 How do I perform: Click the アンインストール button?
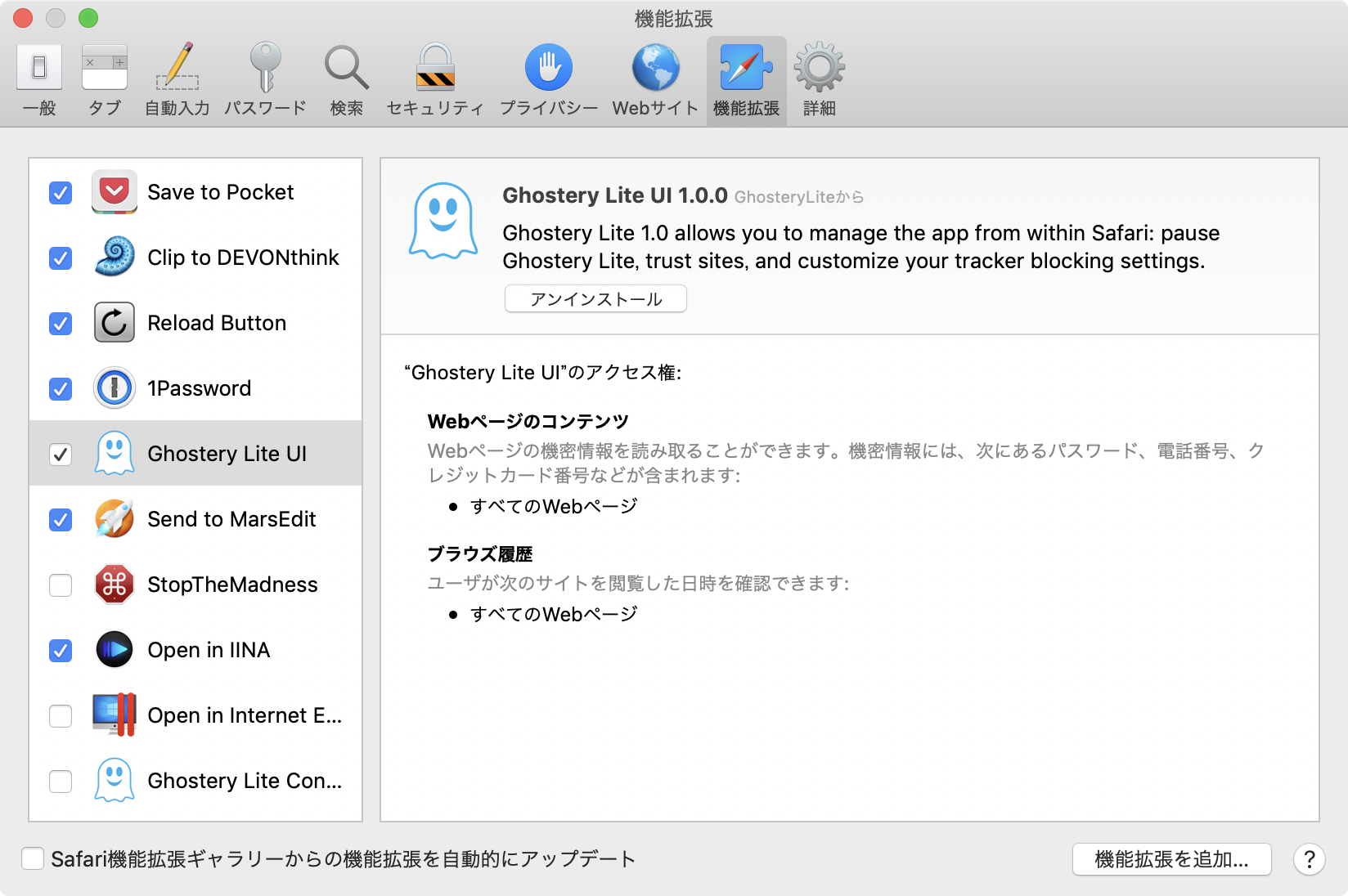point(595,299)
